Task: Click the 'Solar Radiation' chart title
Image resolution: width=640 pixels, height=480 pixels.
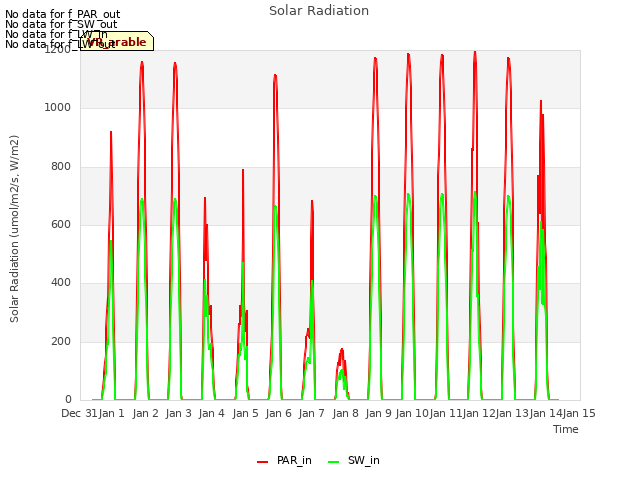Action: click(x=319, y=11)
